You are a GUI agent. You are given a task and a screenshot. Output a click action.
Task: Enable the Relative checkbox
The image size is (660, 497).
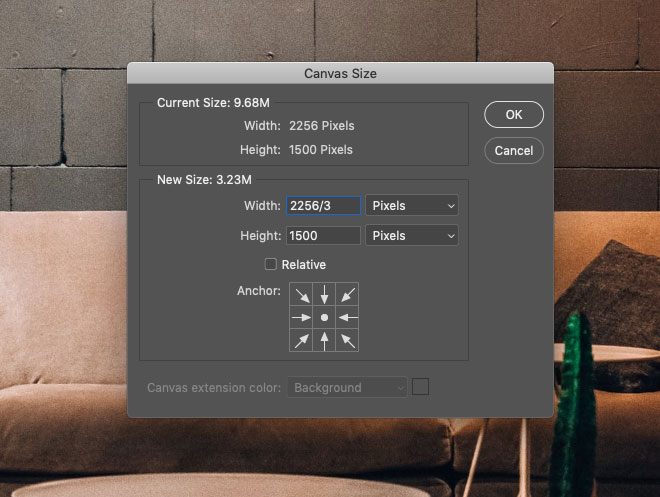tap(271, 265)
